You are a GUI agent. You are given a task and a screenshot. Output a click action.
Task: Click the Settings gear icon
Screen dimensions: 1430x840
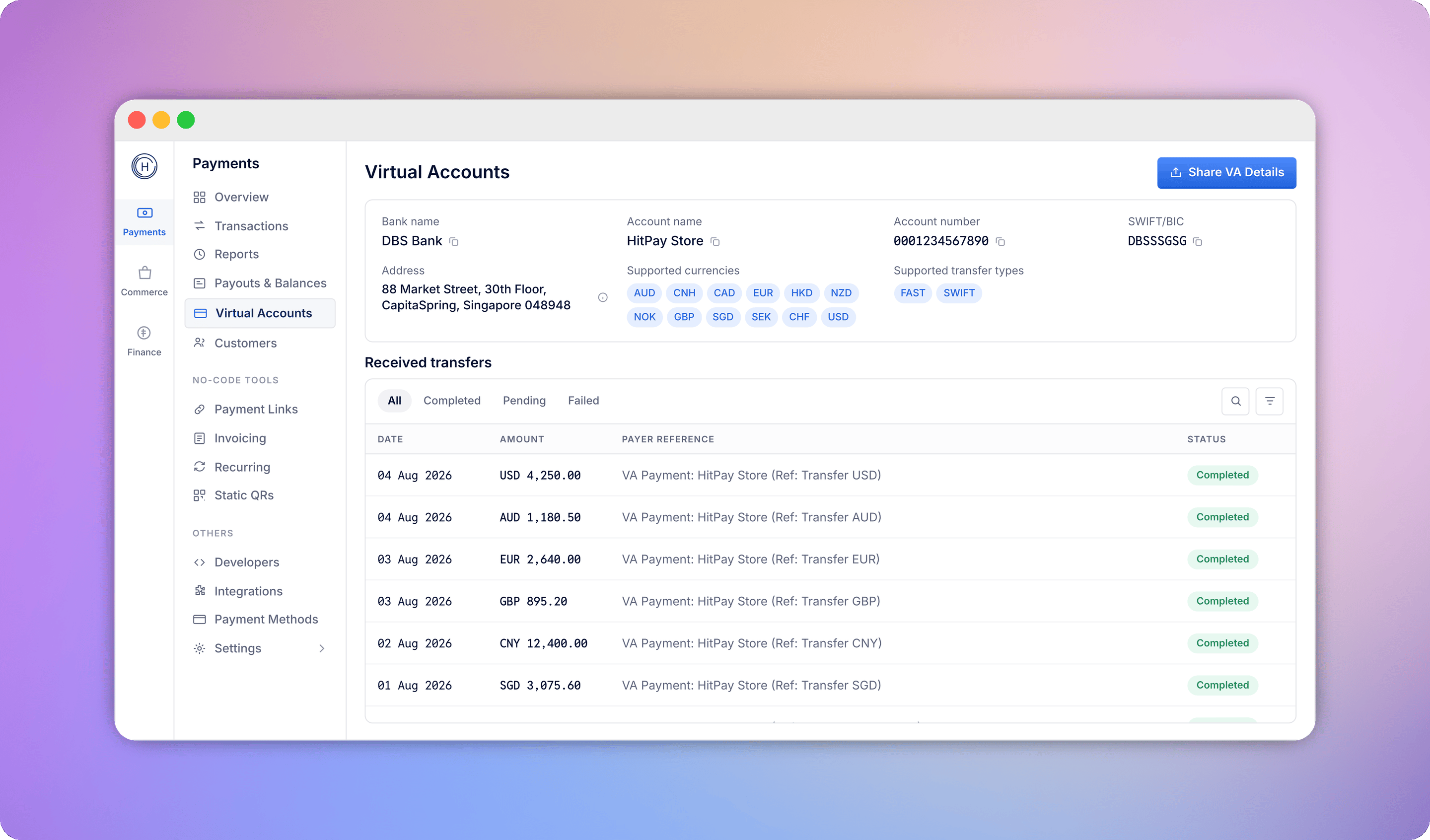tap(199, 648)
